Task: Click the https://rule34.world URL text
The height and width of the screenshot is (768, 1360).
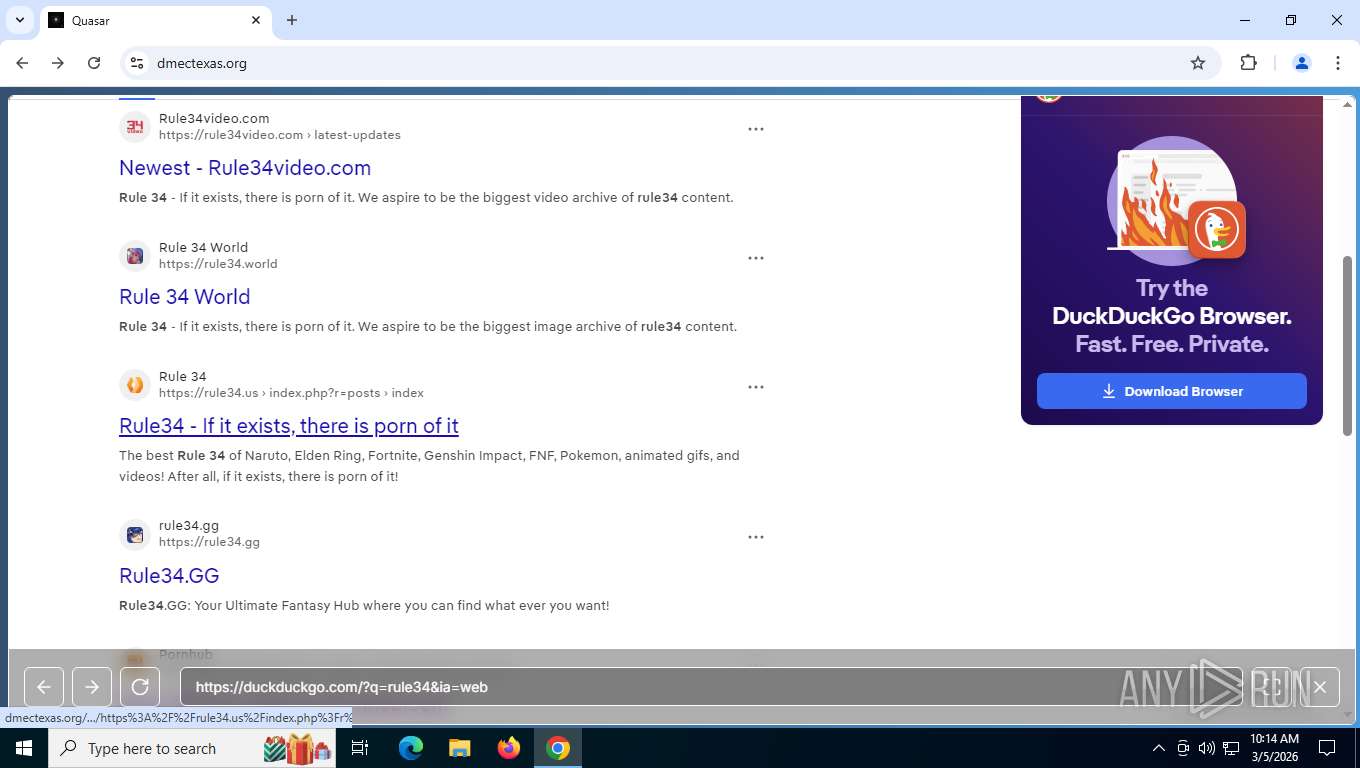Action: pyautogui.click(x=218, y=264)
